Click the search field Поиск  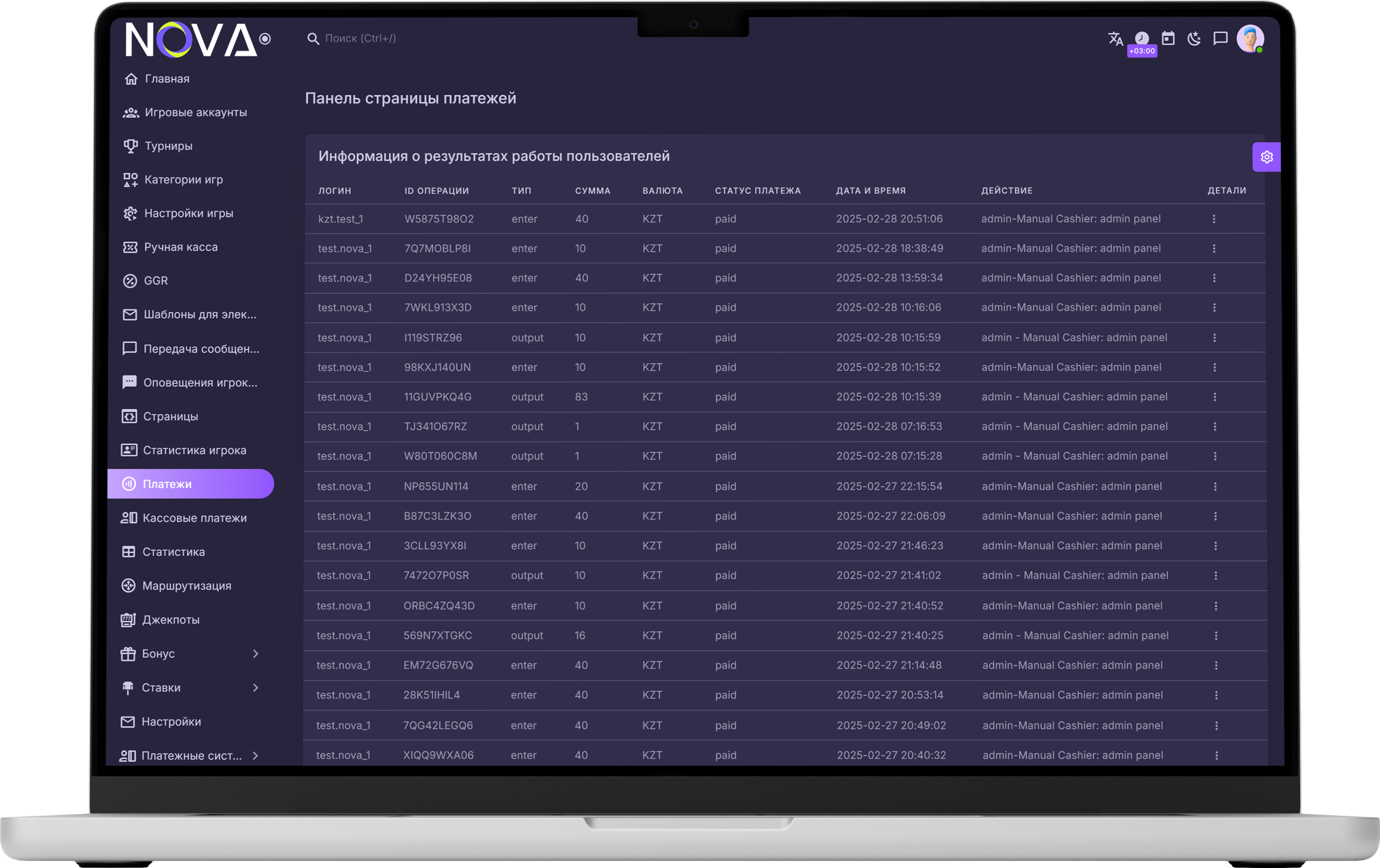coord(361,38)
